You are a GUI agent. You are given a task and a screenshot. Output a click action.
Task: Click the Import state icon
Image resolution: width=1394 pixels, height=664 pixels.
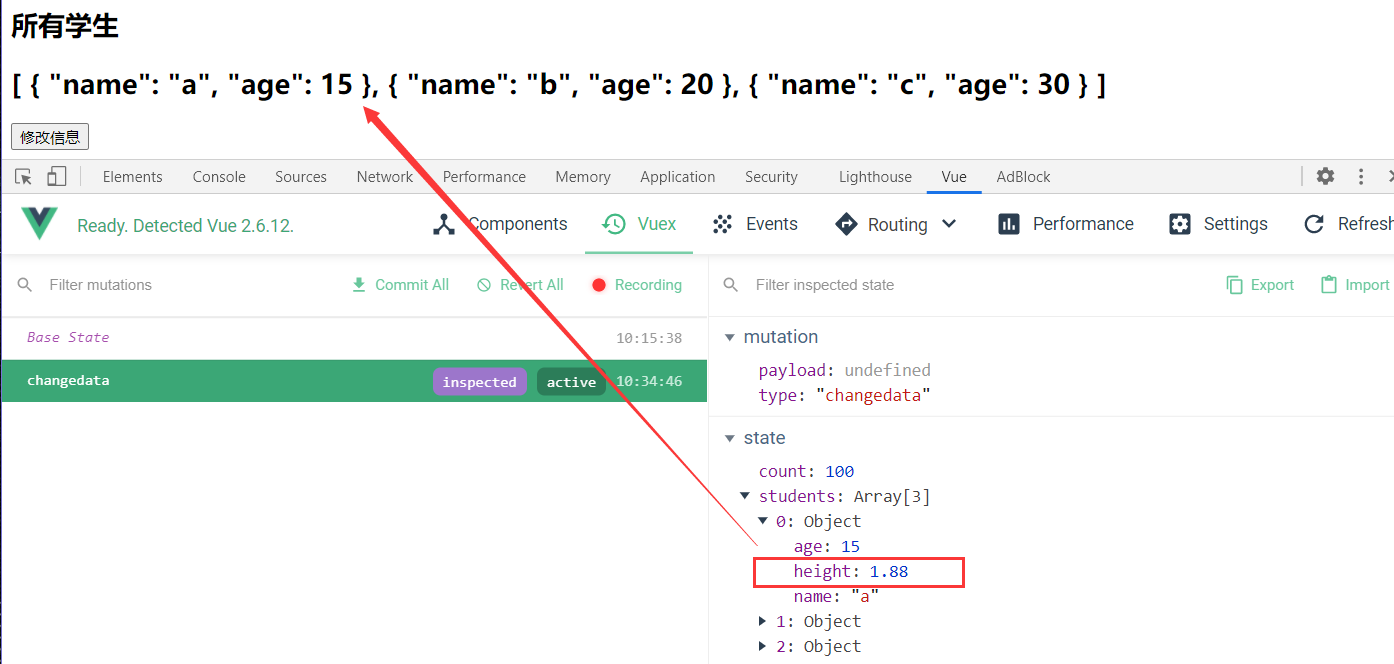pyautogui.click(x=1329, y=285)
